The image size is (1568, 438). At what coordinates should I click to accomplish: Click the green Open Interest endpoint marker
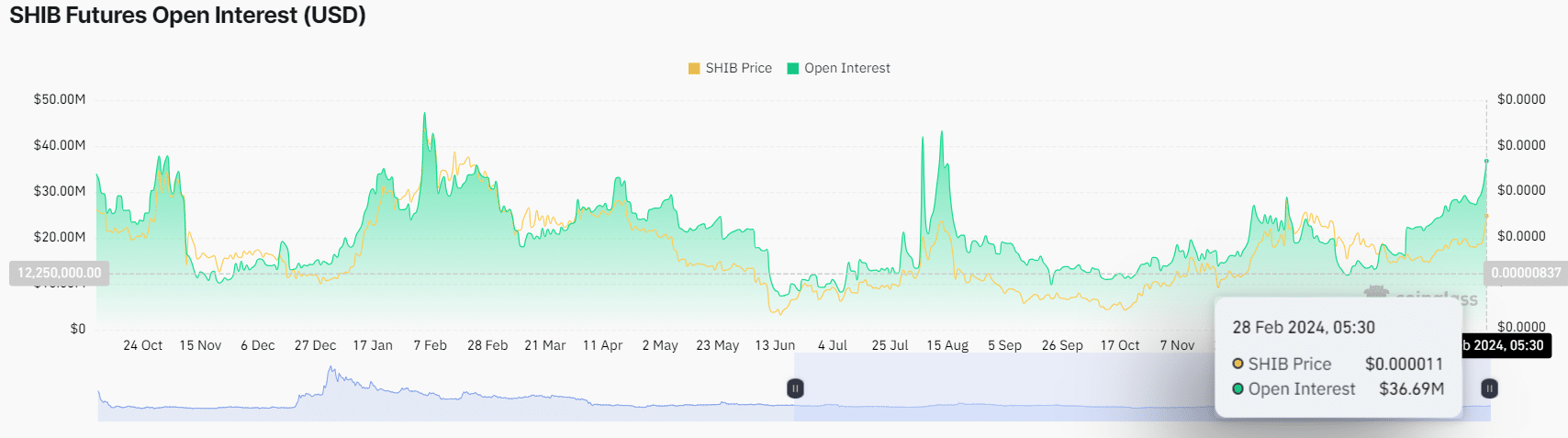coord(1486,162)
